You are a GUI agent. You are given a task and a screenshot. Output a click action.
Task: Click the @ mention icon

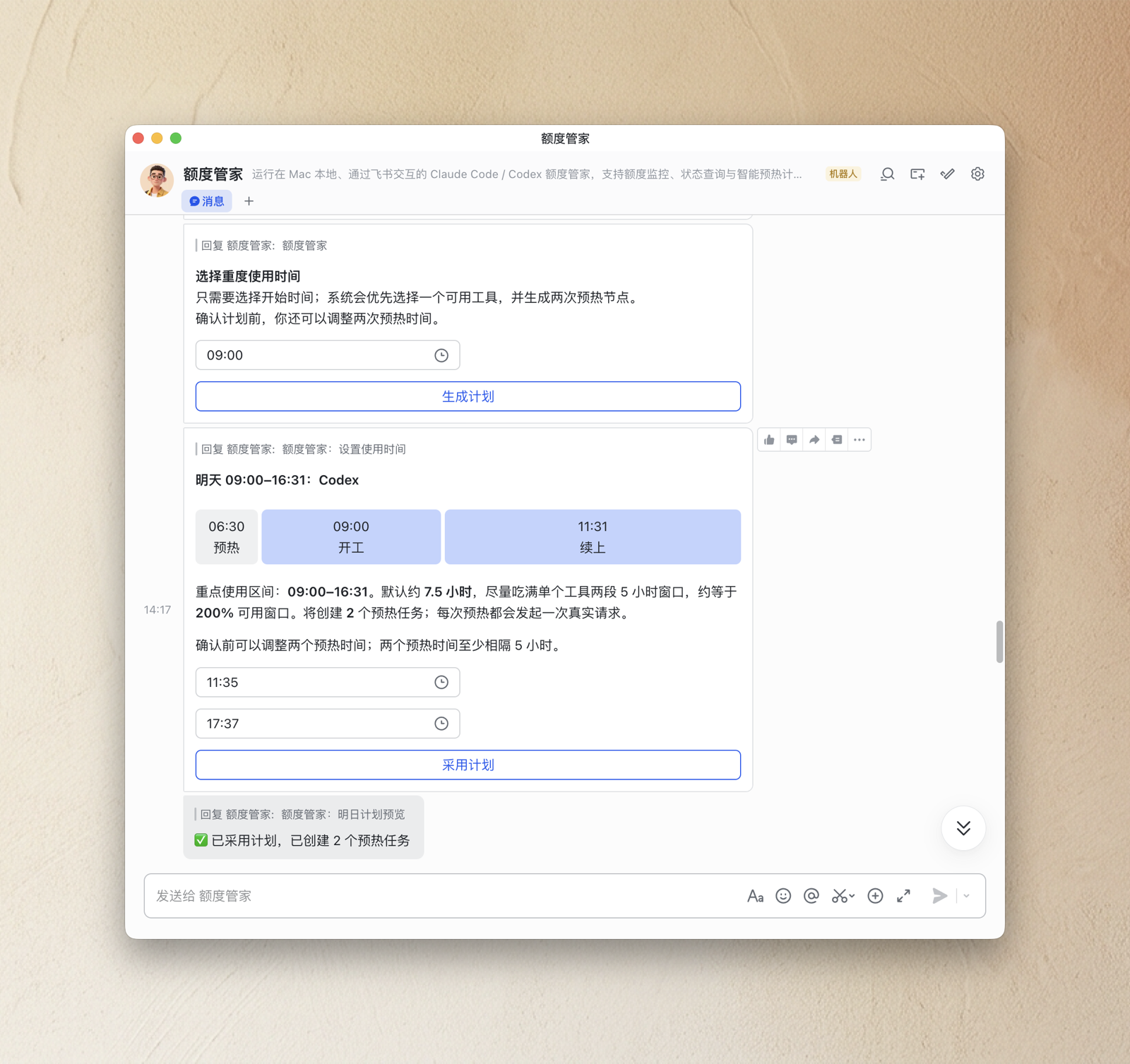pos(811,896)
